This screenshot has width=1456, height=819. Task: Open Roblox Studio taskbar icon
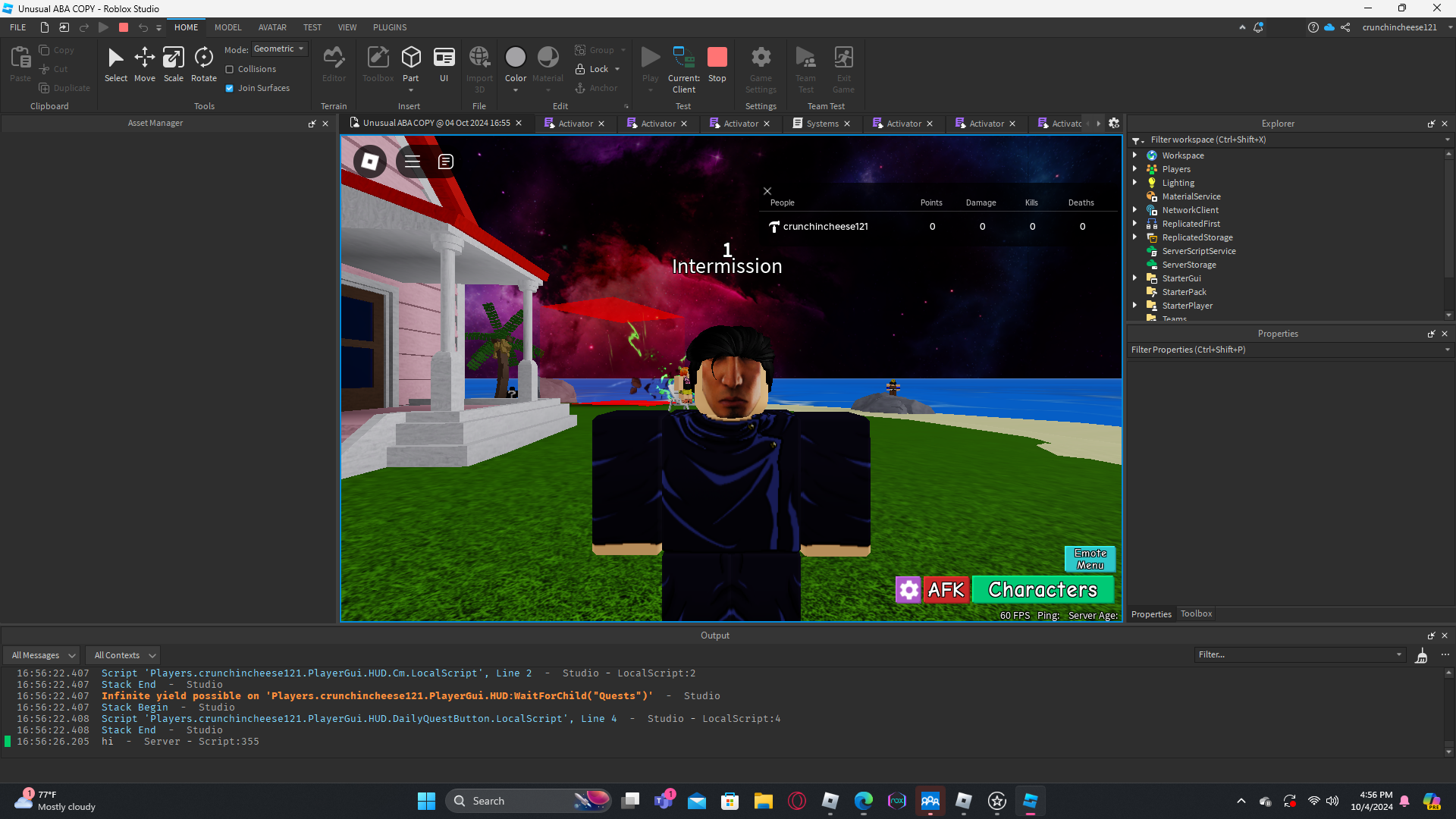(1031, 801)
